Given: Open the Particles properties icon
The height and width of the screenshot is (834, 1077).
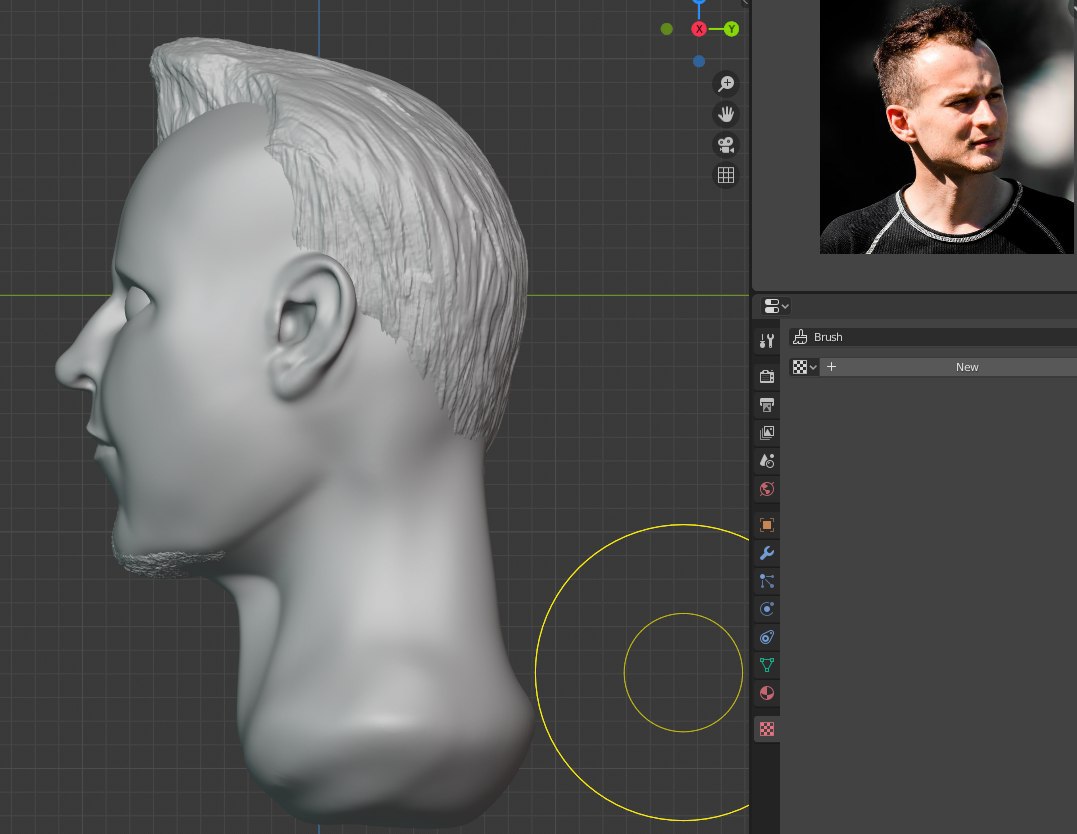Looking at the screenshot, I should [767, 581].
